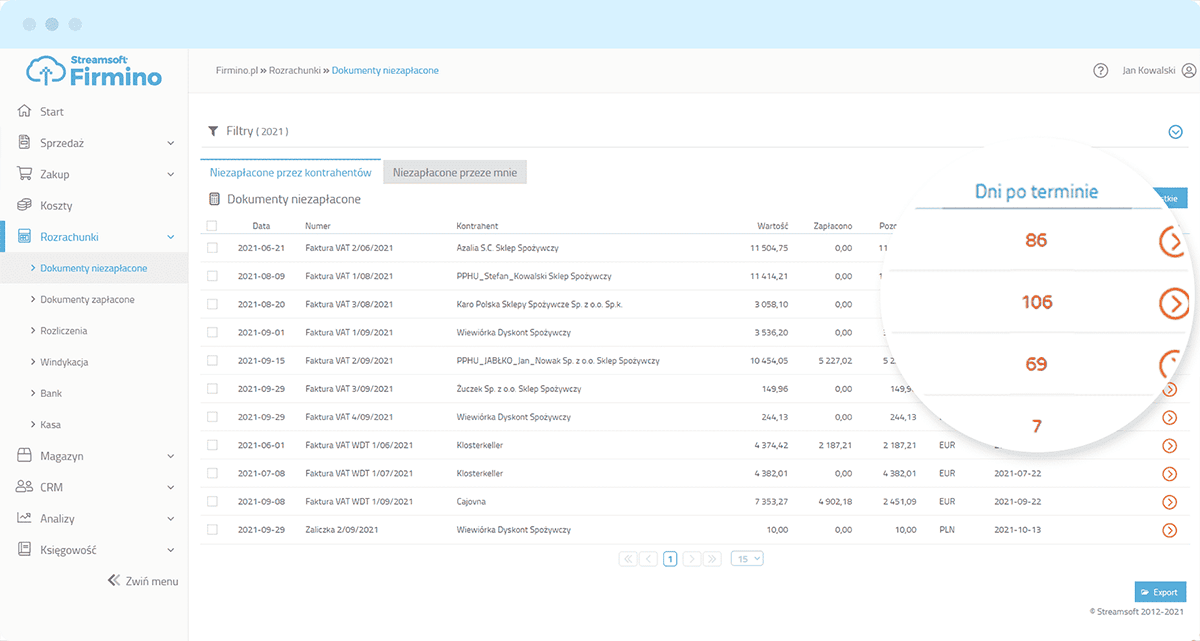The width and height of the screenshot is (1200, 641).
Task: Follow the Firmino.pl breadcrumb link
Action: coord(237,71)
